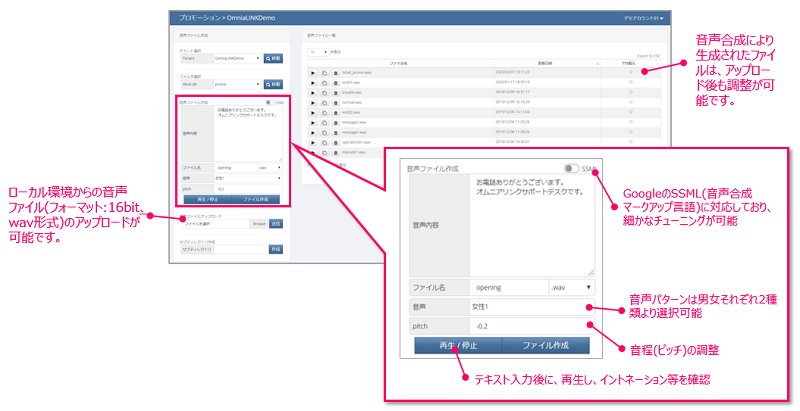The image size is (800, 411).
Task: Toggle the SSML switch in the enlarged panel
Action: [572, 169]
